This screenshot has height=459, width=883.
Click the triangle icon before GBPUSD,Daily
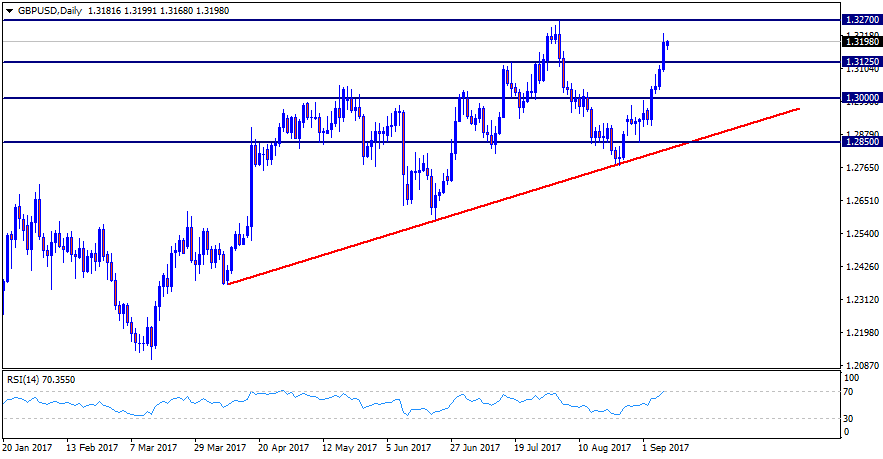(9, 9)
